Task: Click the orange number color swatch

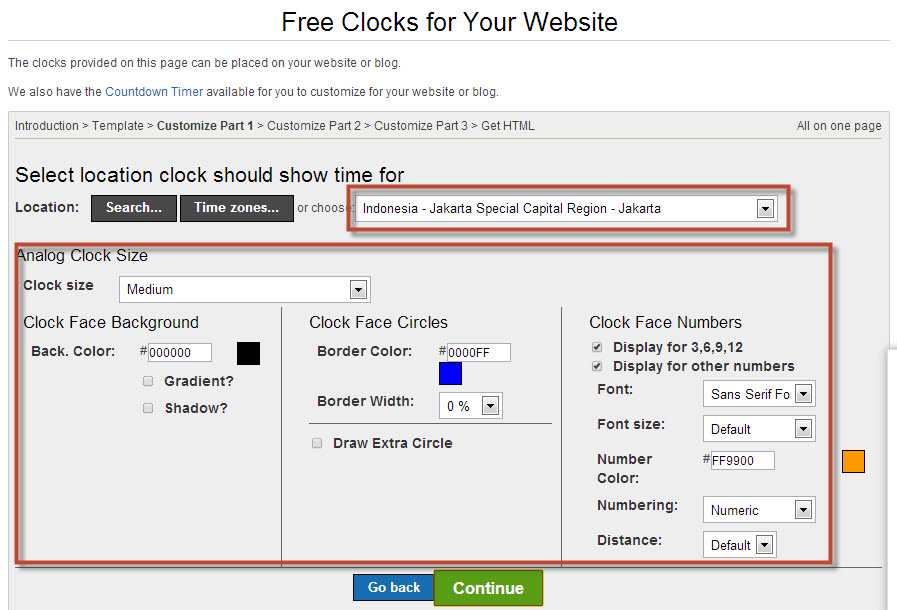Action: pyautogui.click(x=853, y=461)
